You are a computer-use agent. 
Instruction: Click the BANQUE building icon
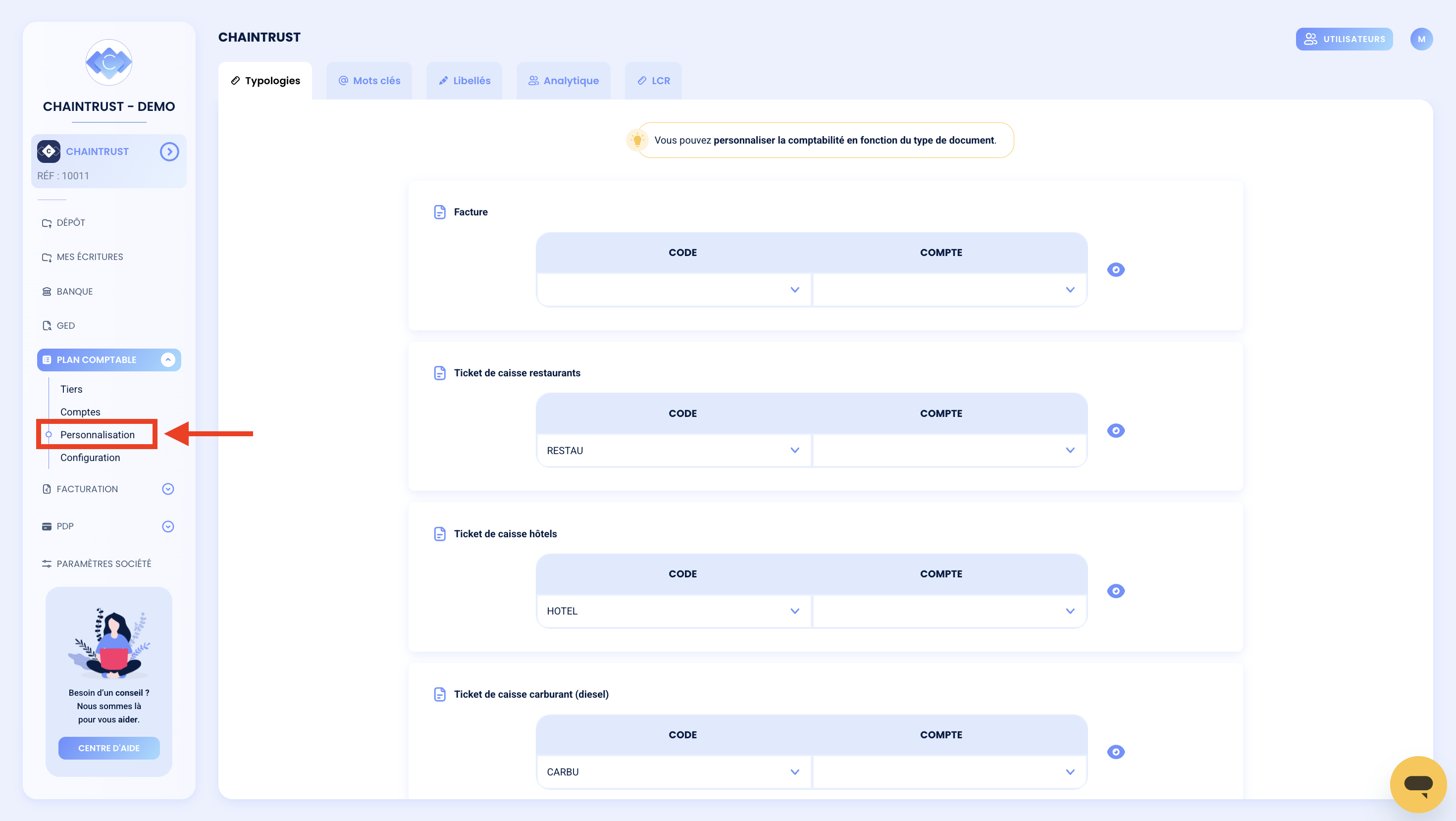(47, 292)
